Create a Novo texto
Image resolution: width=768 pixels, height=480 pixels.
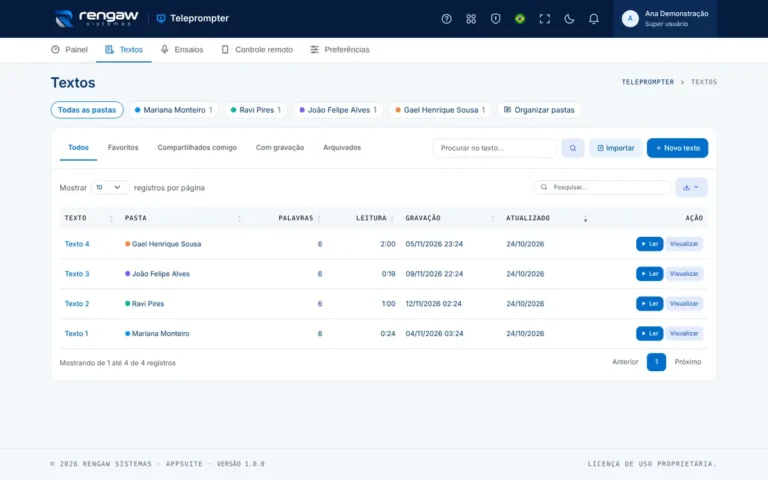[x=677, y=148]
